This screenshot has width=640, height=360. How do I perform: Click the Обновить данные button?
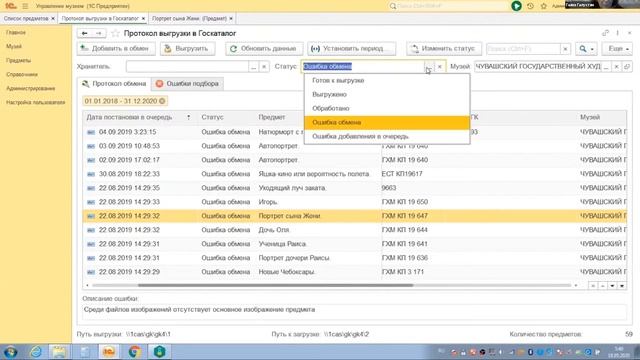[264, 49]
